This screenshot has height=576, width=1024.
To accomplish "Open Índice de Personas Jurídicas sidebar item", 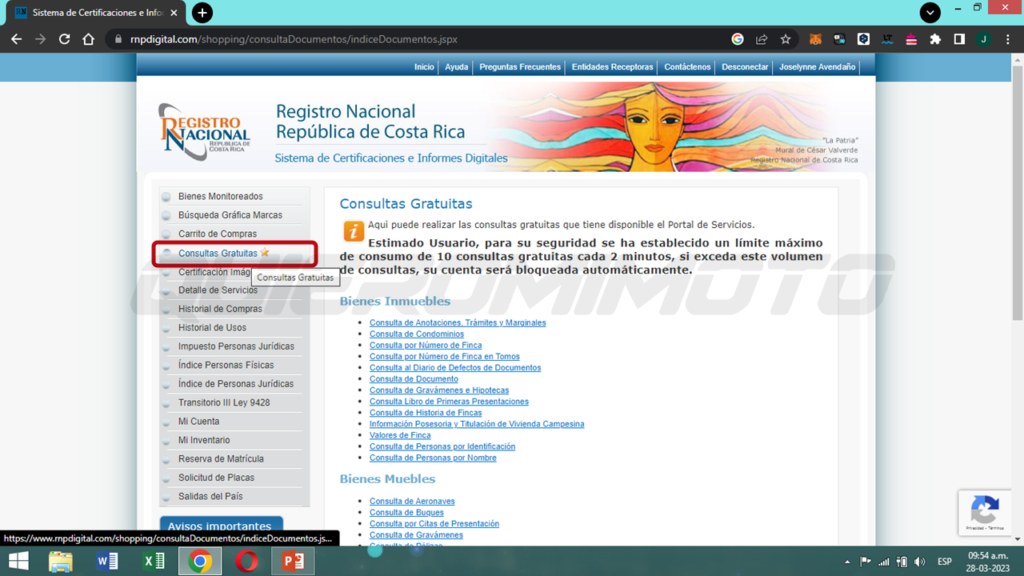I will (x=236, y=384).
